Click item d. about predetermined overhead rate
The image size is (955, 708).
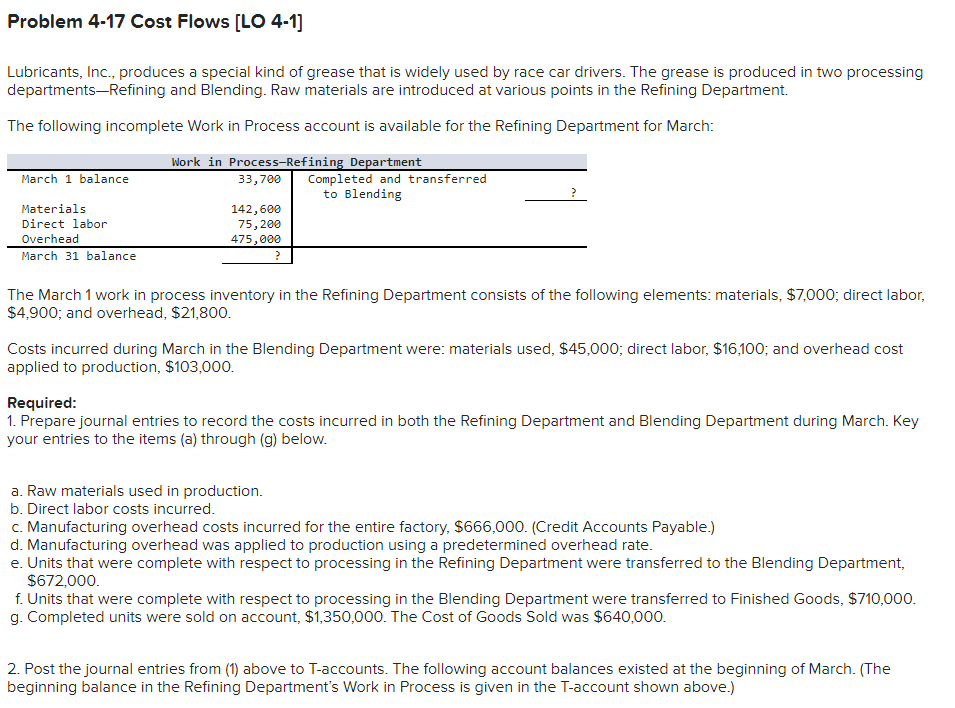tap(331, 545)
